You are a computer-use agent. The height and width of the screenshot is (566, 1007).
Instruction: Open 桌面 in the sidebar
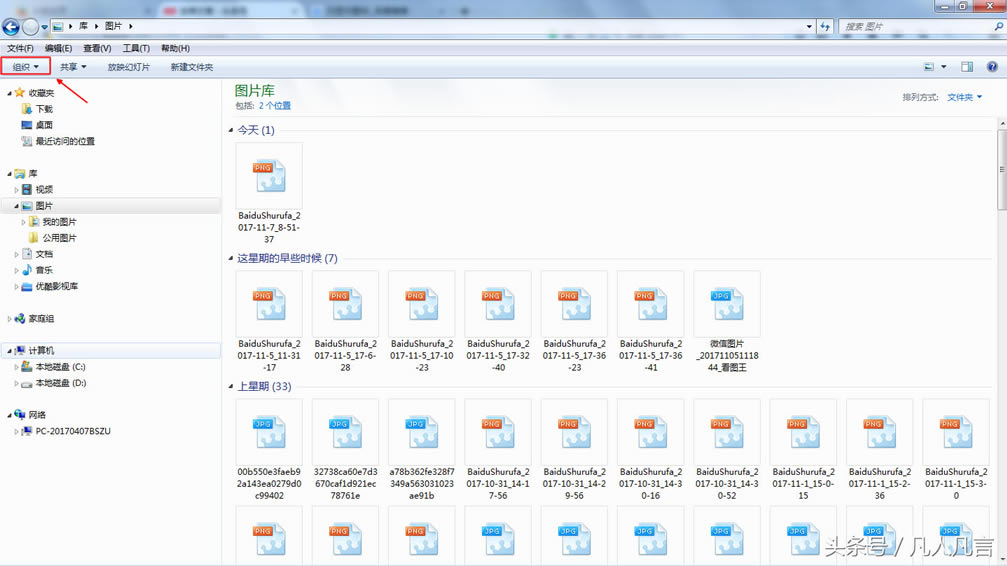[44, 125]
